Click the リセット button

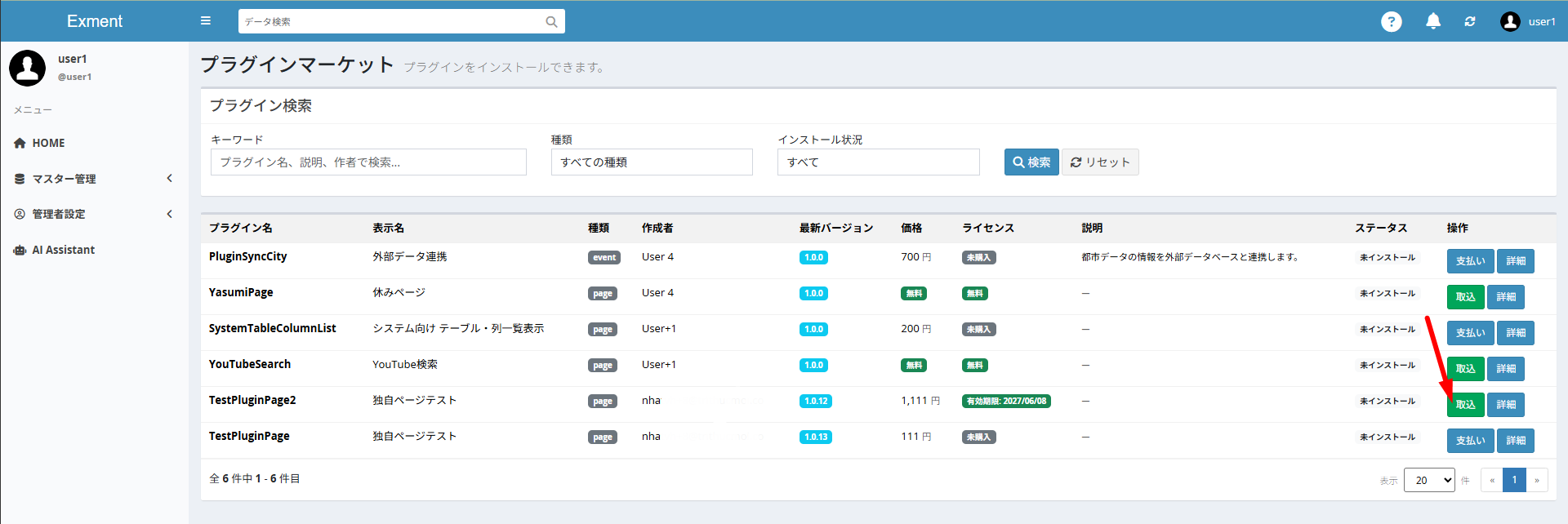1100,162
